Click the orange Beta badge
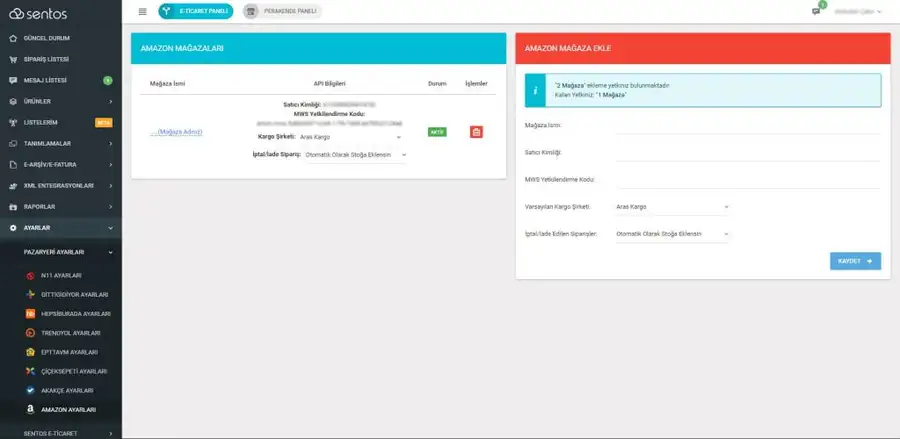This screenshot has width=900, height=439. click(x=104, y=123)
